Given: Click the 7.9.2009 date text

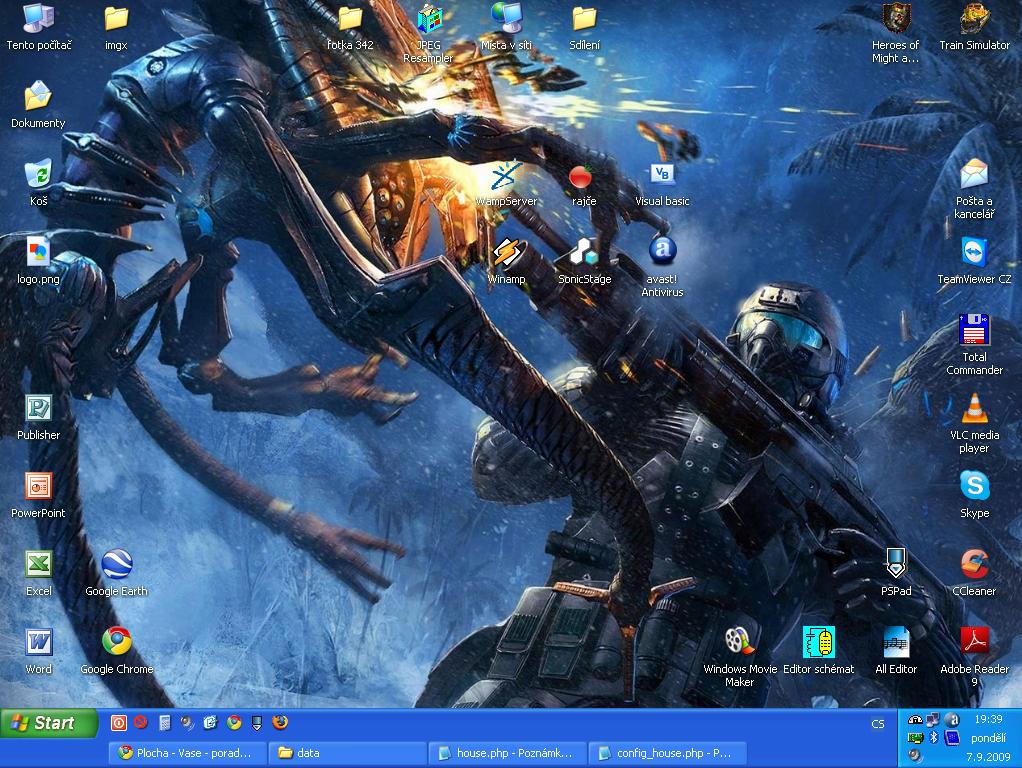Looking at the screenshot, I should tap(987, 757).
